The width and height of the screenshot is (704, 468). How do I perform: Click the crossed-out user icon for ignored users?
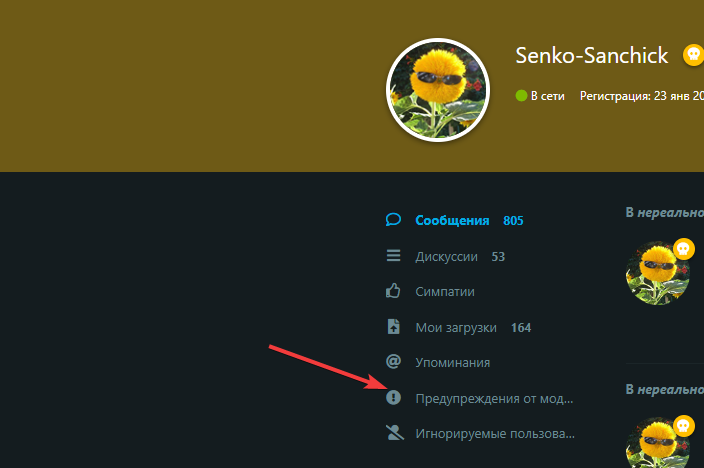click(395, 433)
